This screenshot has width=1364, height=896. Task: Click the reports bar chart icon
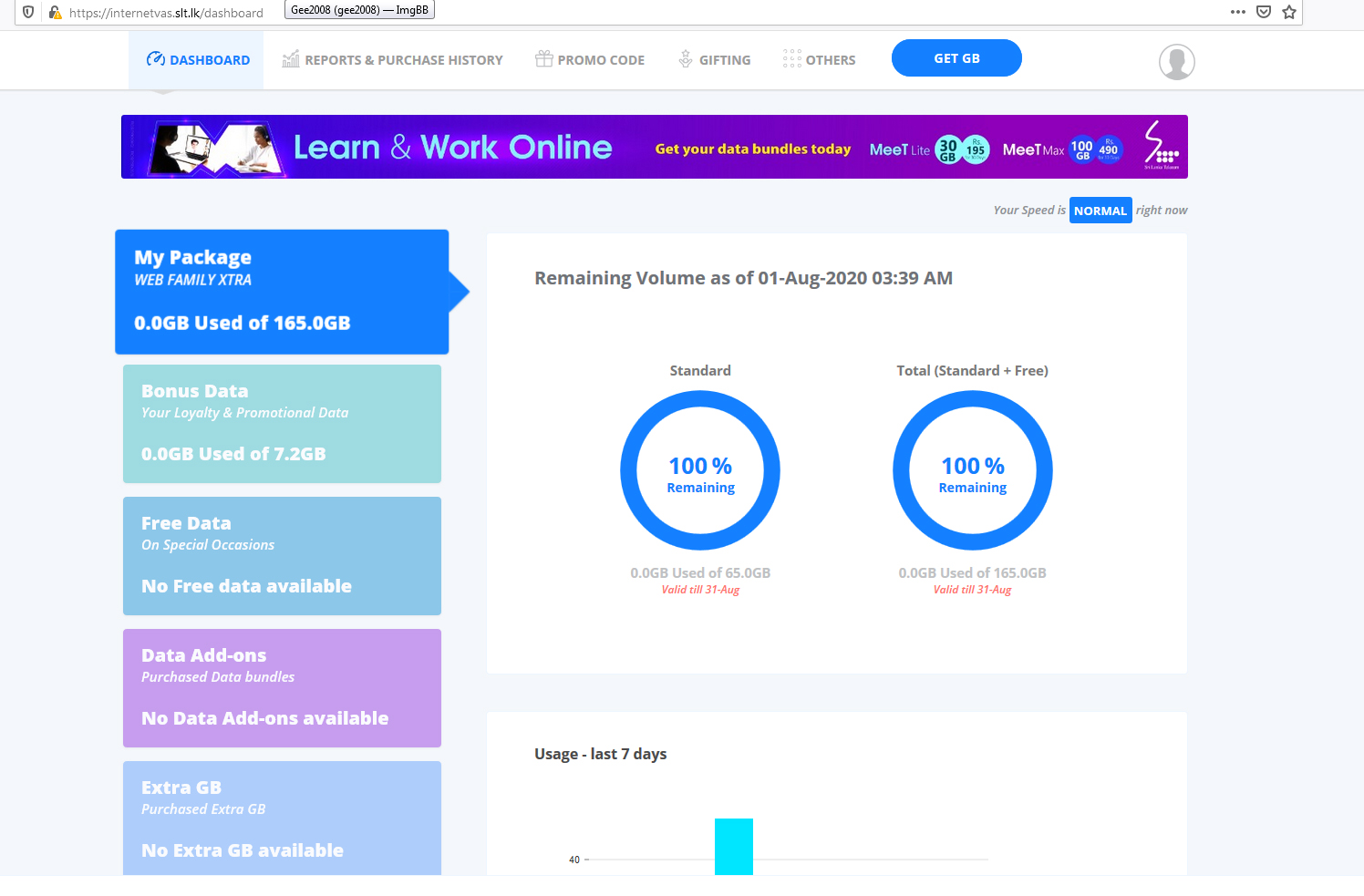pyautogui.click(x=291, y=59)
